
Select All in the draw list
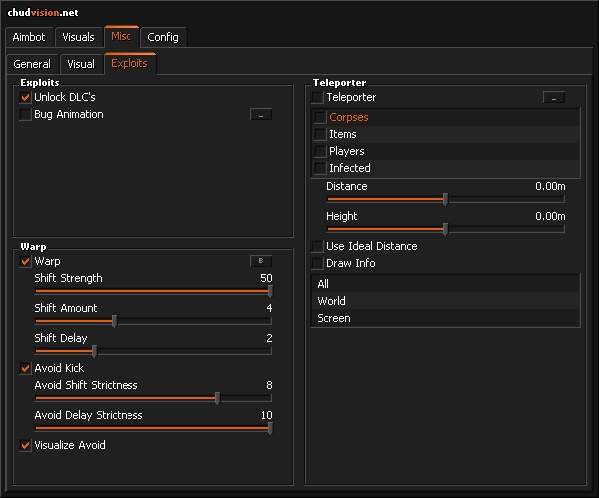[x=445, y=284]
